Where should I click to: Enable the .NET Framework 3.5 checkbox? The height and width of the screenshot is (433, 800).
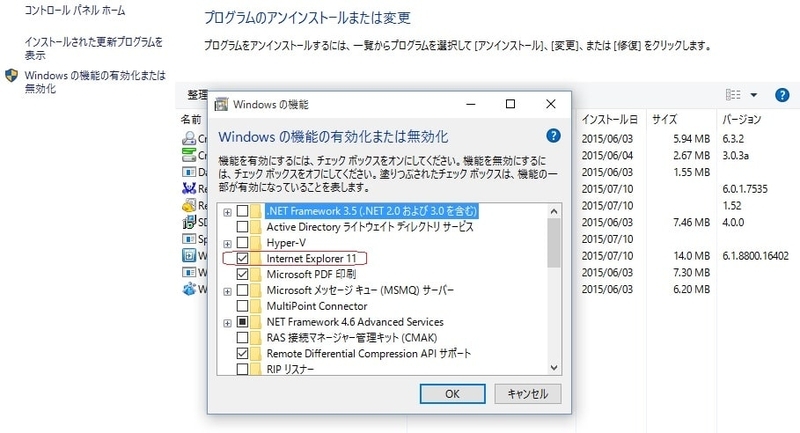(242, 211)
